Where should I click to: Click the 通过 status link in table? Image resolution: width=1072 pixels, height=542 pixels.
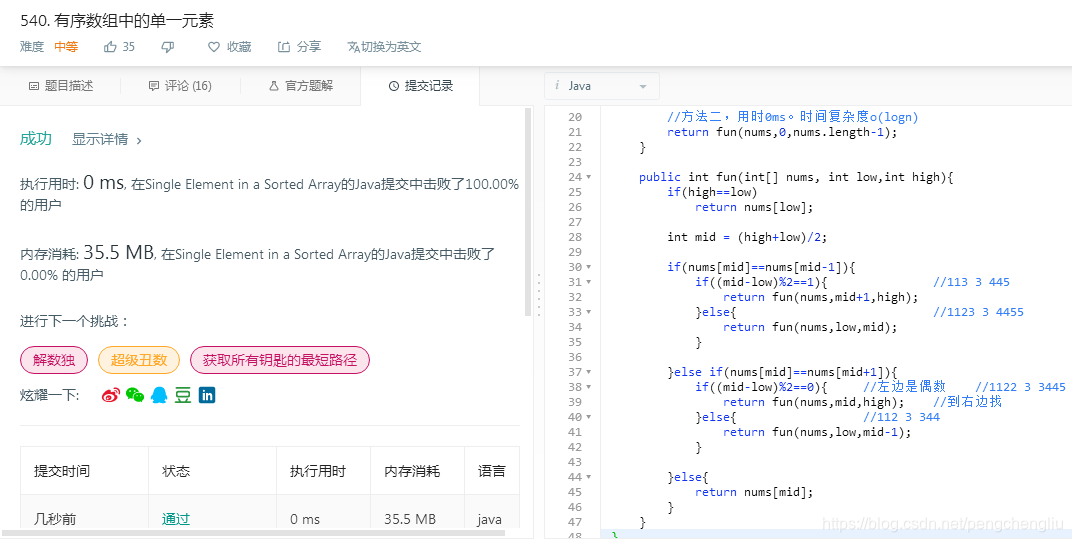click(x=176, y=519)
